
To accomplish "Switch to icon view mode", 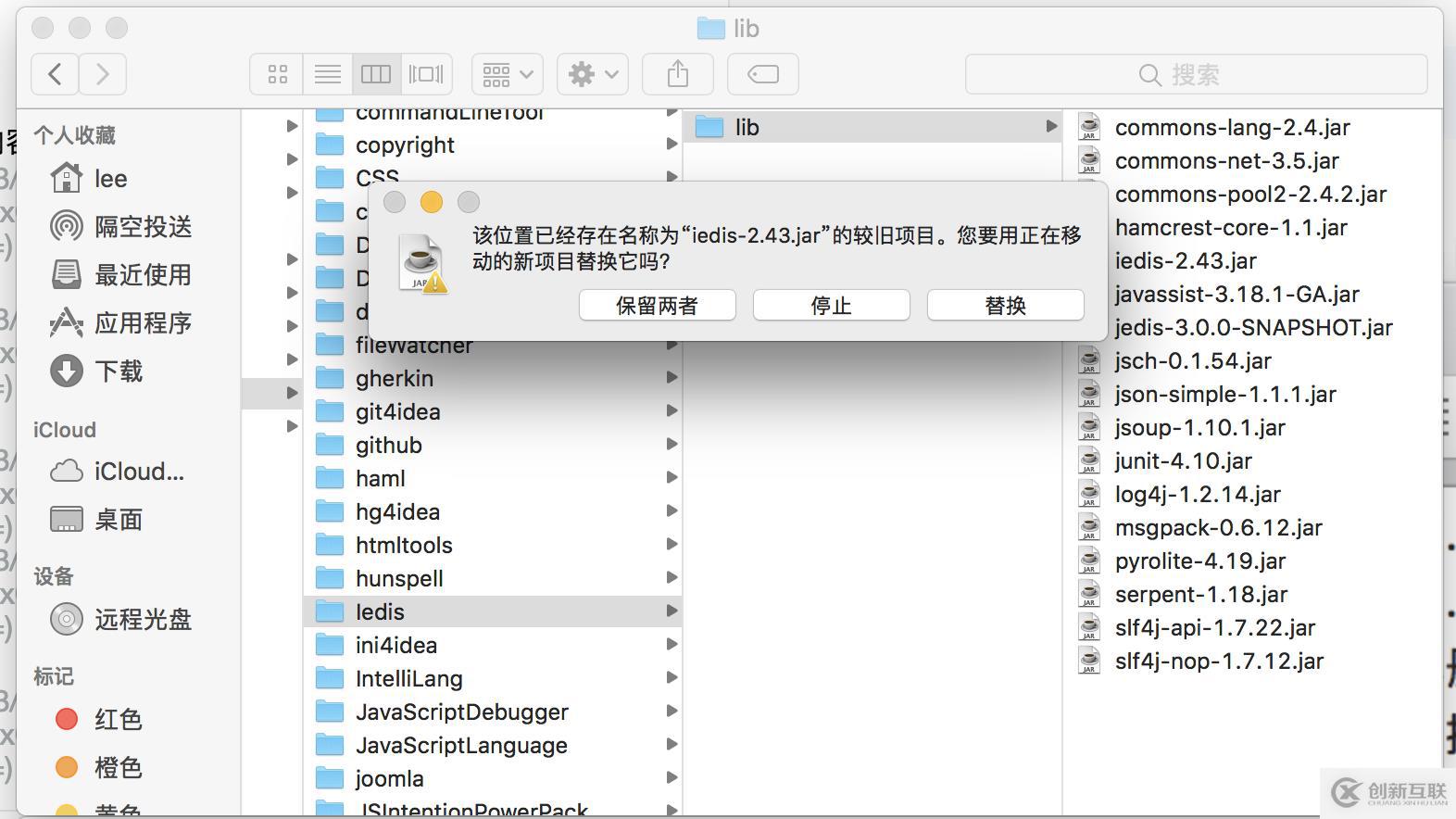I will tap(277, 74).
